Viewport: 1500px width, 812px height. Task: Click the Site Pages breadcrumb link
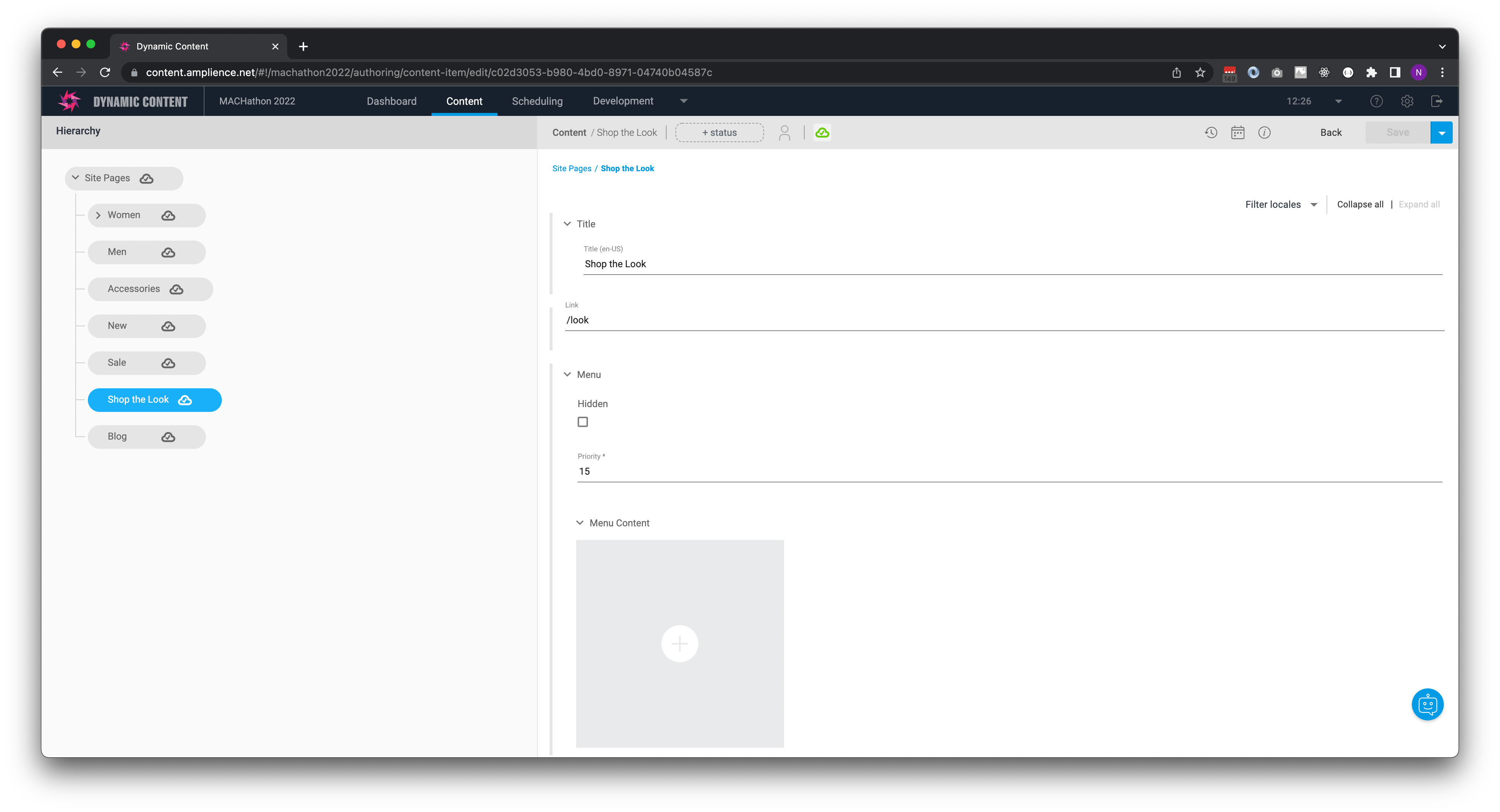tap(571, 168)
